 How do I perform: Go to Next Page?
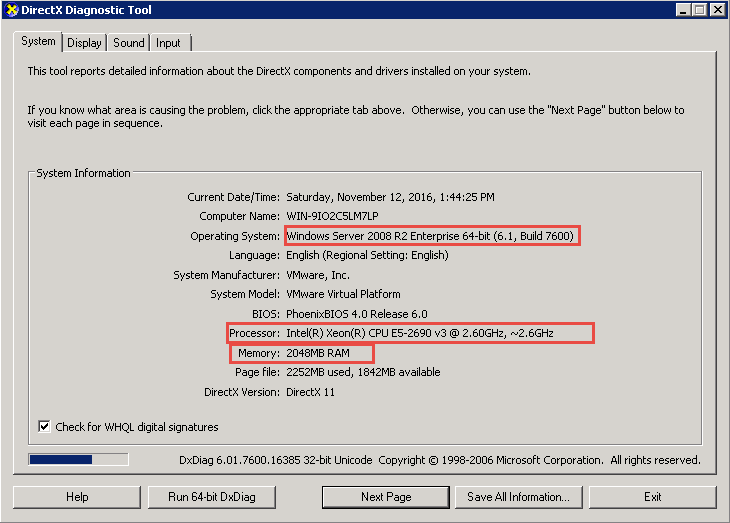[386, 497]
